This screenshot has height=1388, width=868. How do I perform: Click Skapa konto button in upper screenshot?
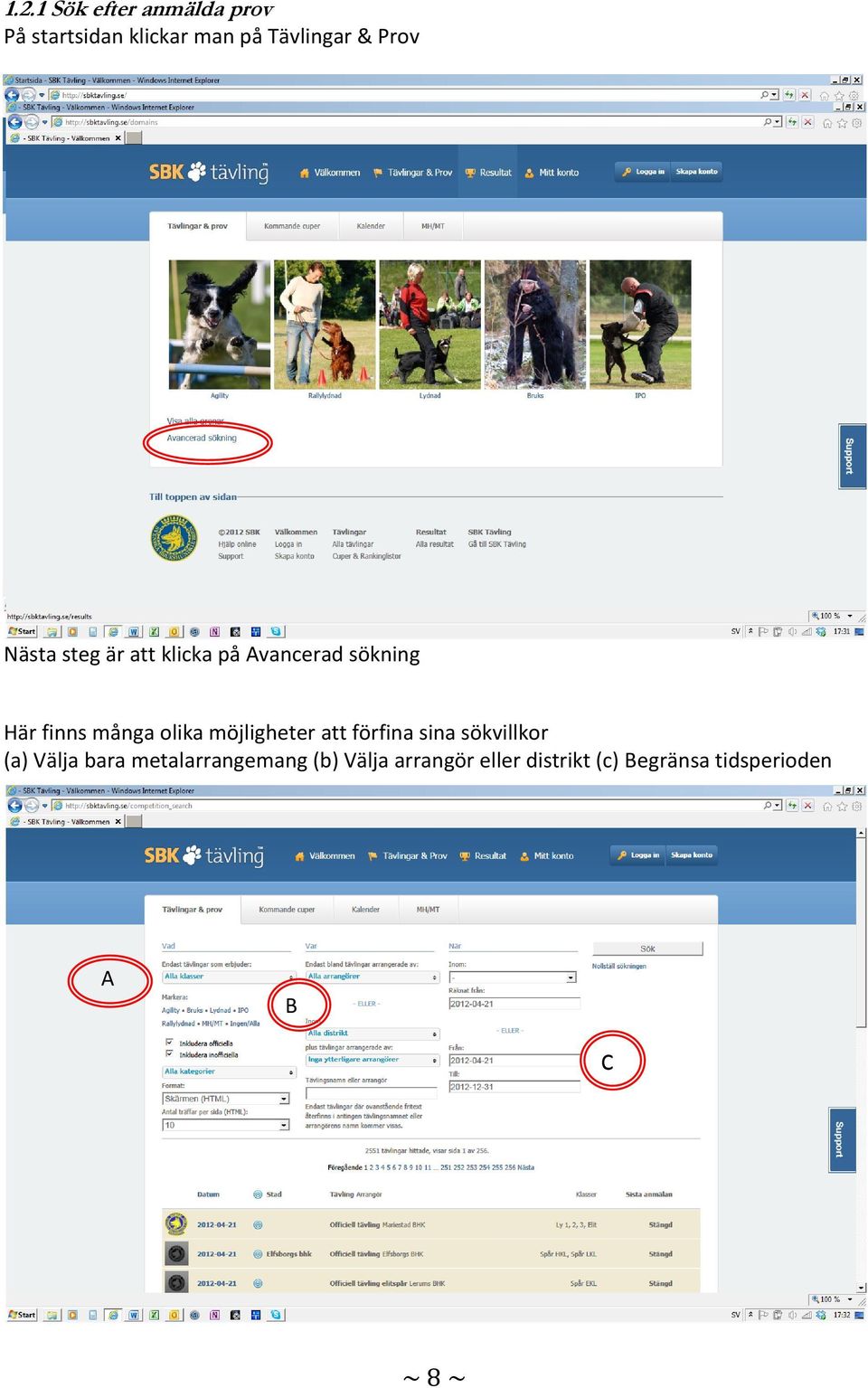click(697, 172)
